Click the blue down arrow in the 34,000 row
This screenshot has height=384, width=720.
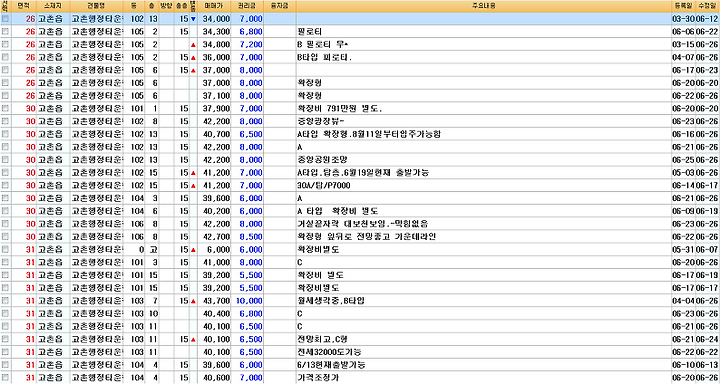193,19
